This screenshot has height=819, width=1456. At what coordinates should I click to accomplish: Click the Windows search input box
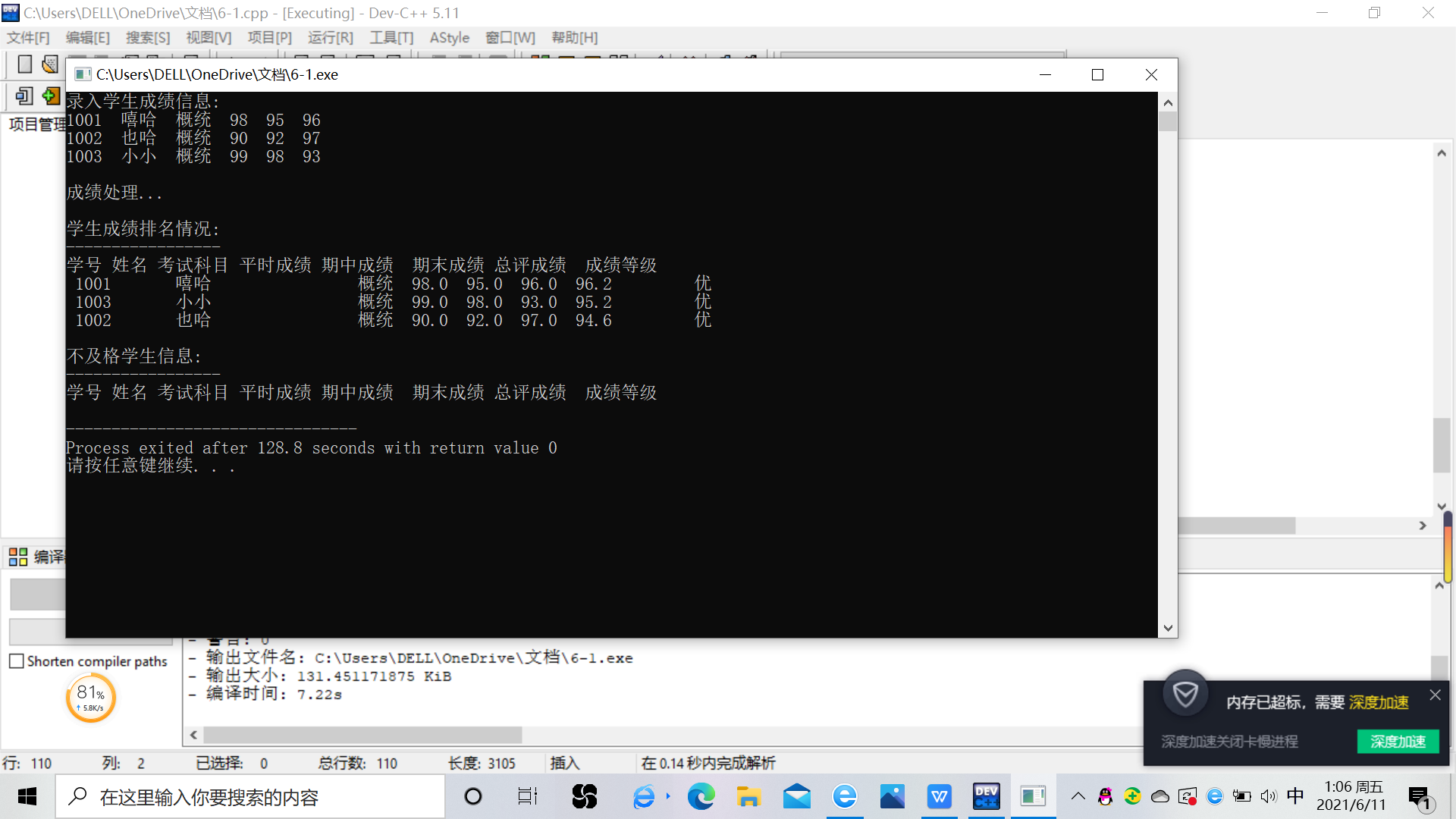point(250,797)
